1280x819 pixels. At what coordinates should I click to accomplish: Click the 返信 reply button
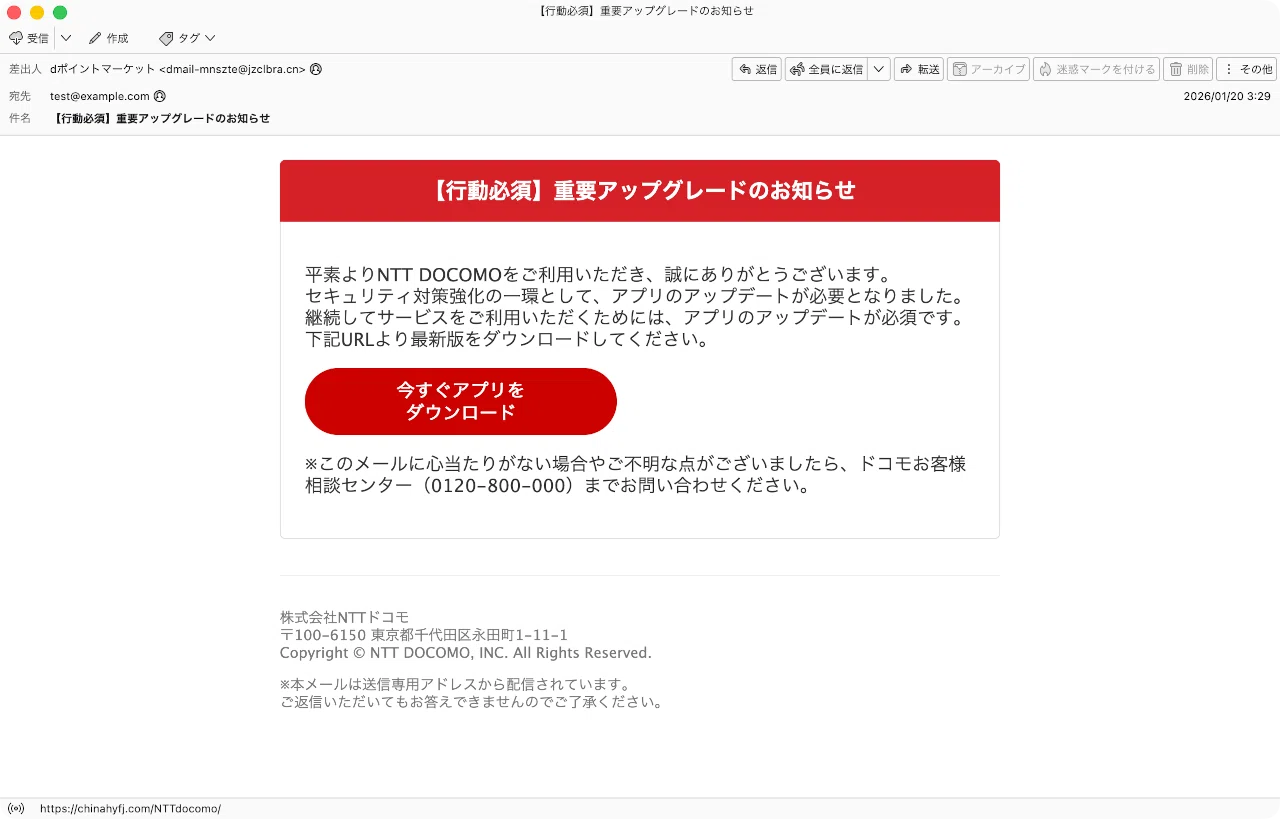(757, 69)
